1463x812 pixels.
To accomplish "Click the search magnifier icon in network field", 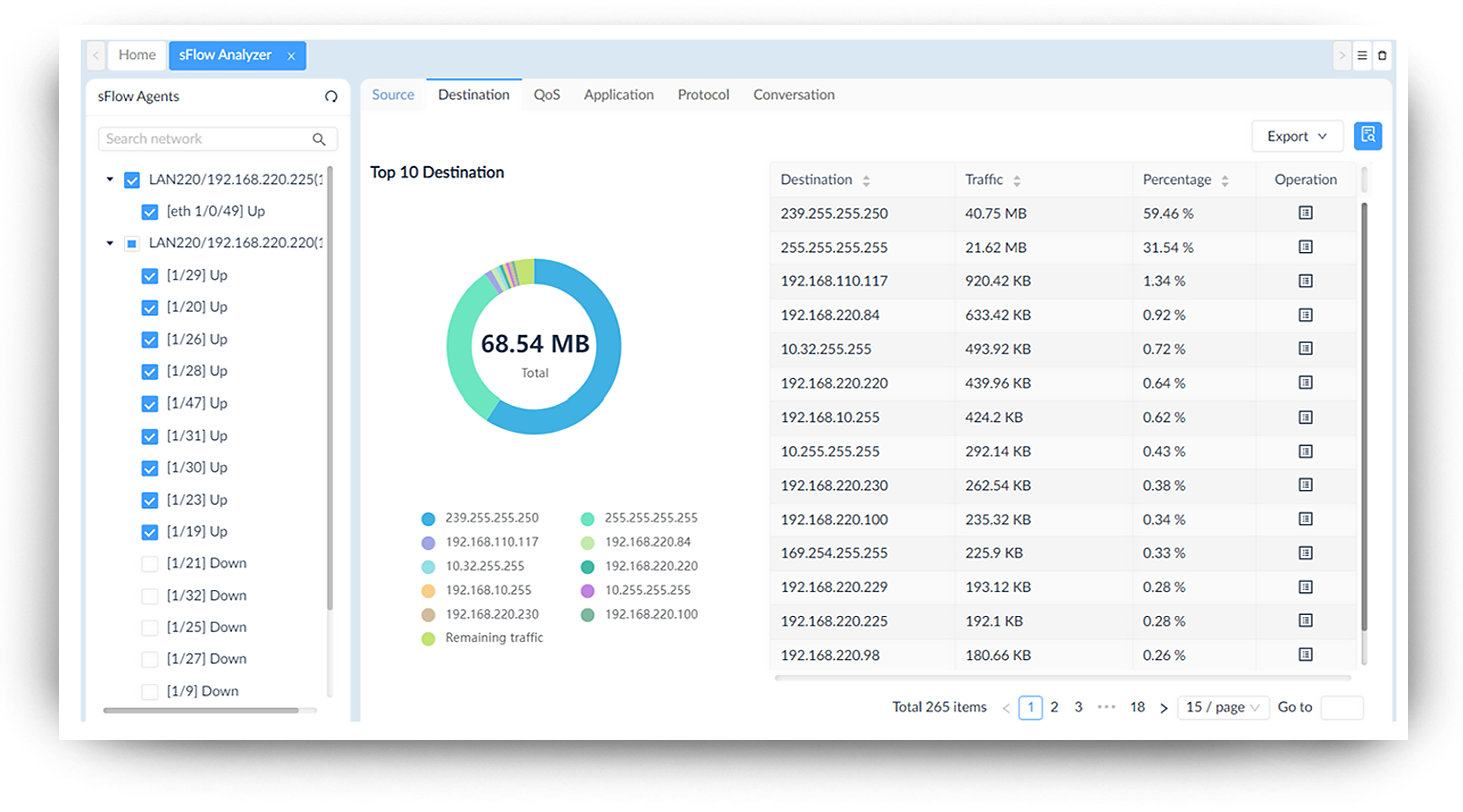I will (x=319, y=139).
